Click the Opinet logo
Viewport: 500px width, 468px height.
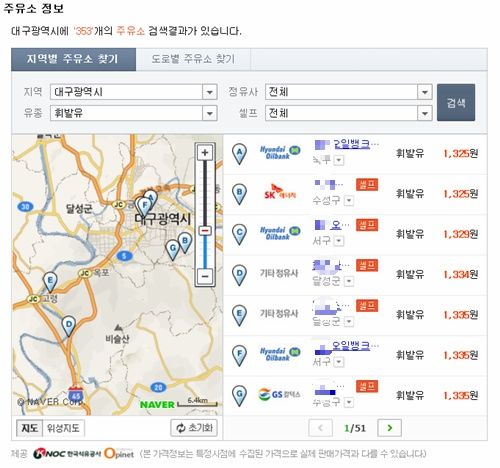click(119, 454)
